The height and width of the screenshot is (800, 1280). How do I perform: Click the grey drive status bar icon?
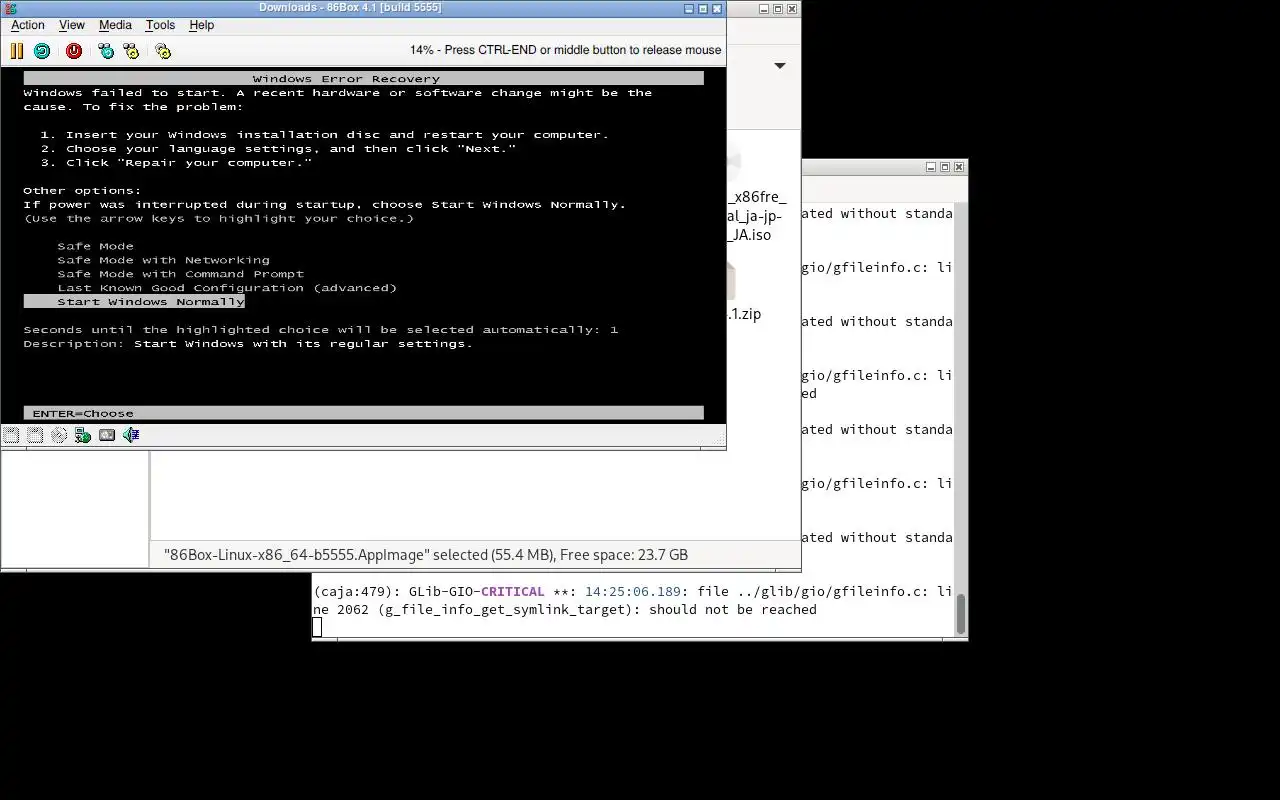[107, 435]
